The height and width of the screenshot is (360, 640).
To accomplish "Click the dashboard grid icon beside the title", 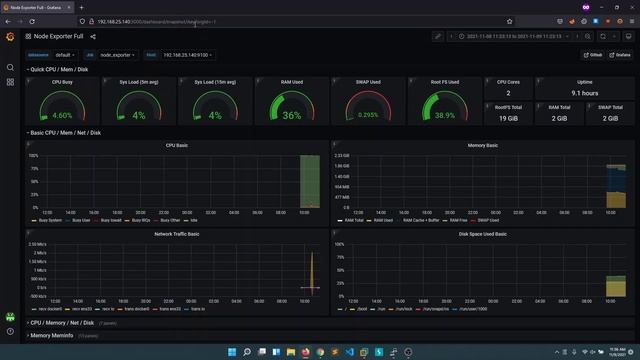I will 28,36.
